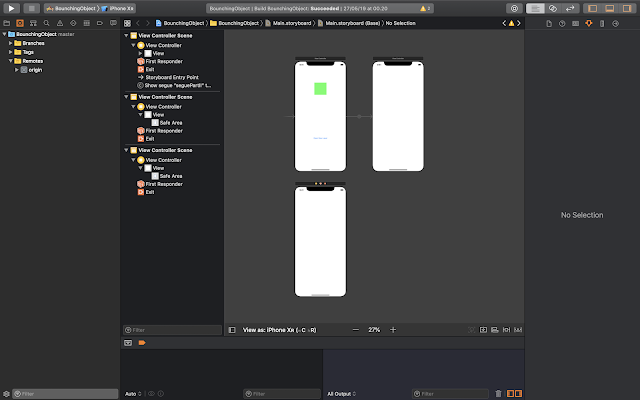Toggle the inspectors panel visibility
Screen dimensions: 640x400
click(627, 8)
